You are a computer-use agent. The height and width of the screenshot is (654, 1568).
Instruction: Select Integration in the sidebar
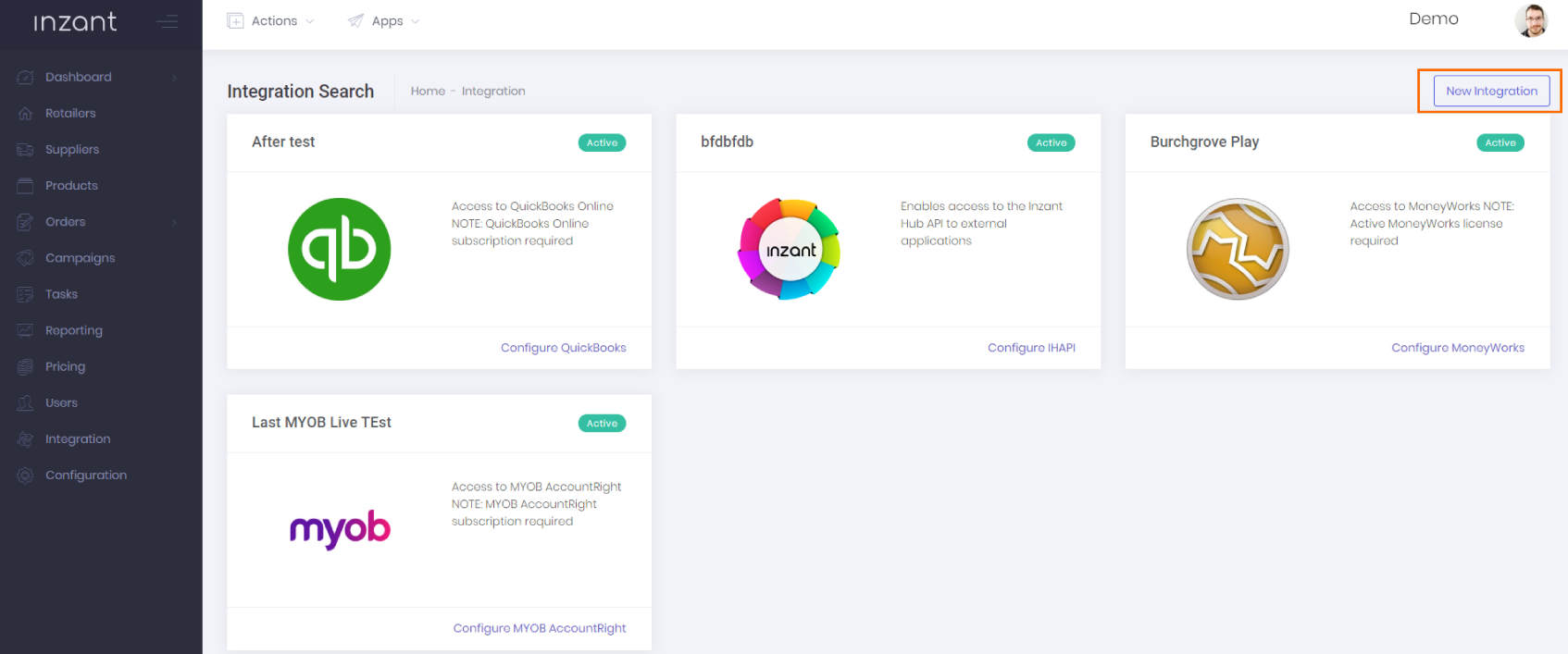coord(78,439)
